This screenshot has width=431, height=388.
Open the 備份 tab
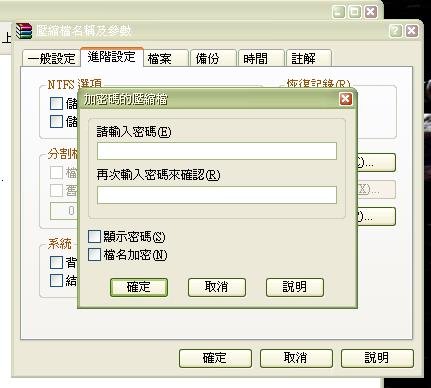click(x=213, y=59)
